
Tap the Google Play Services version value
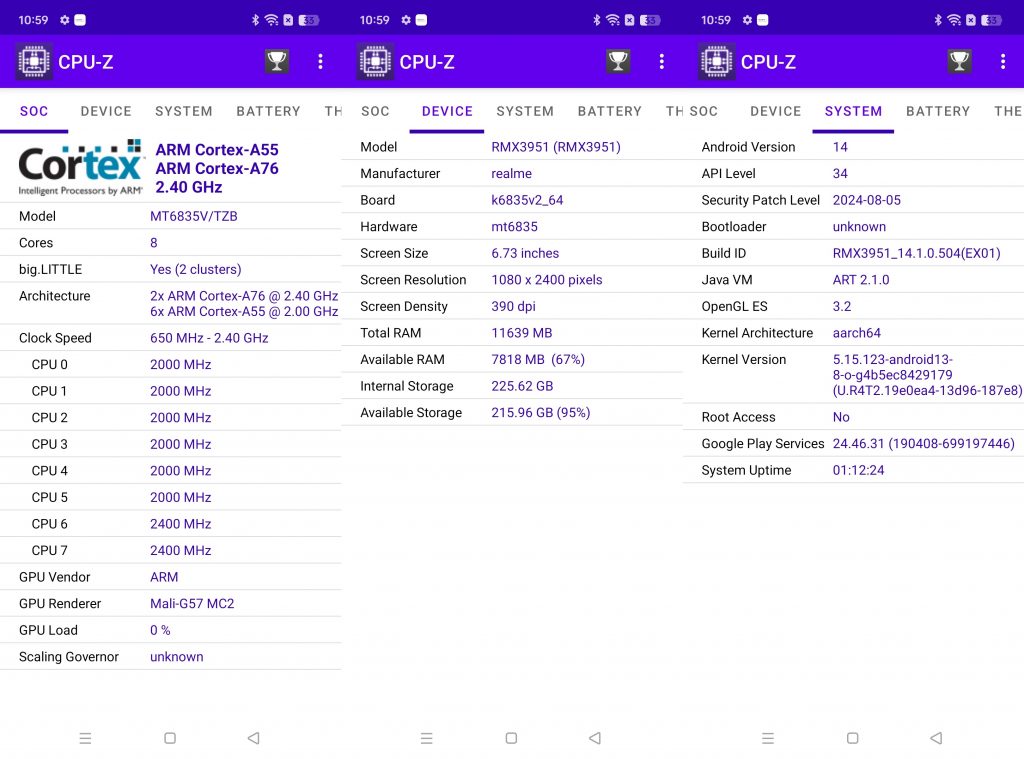tap(923, 444)
